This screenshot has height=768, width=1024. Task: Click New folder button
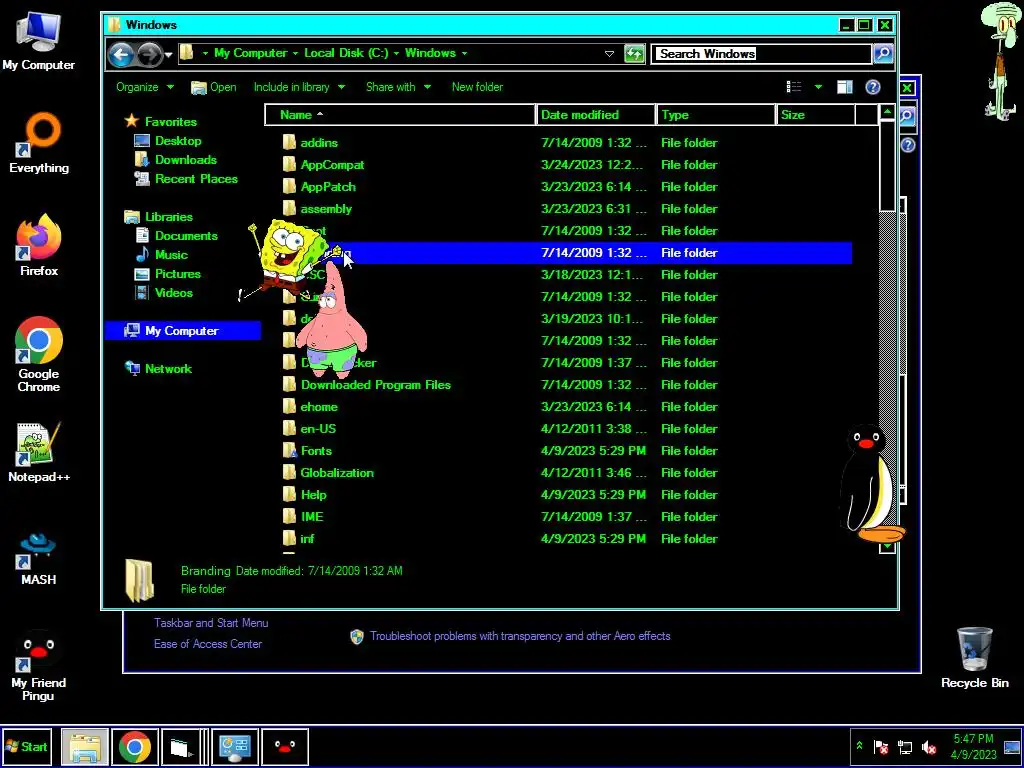coord(477,87)
